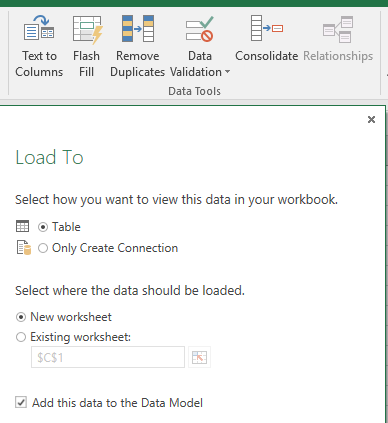Click the Data Tools group label
This screenshot has height=423, width=388.
click(194, 91)
